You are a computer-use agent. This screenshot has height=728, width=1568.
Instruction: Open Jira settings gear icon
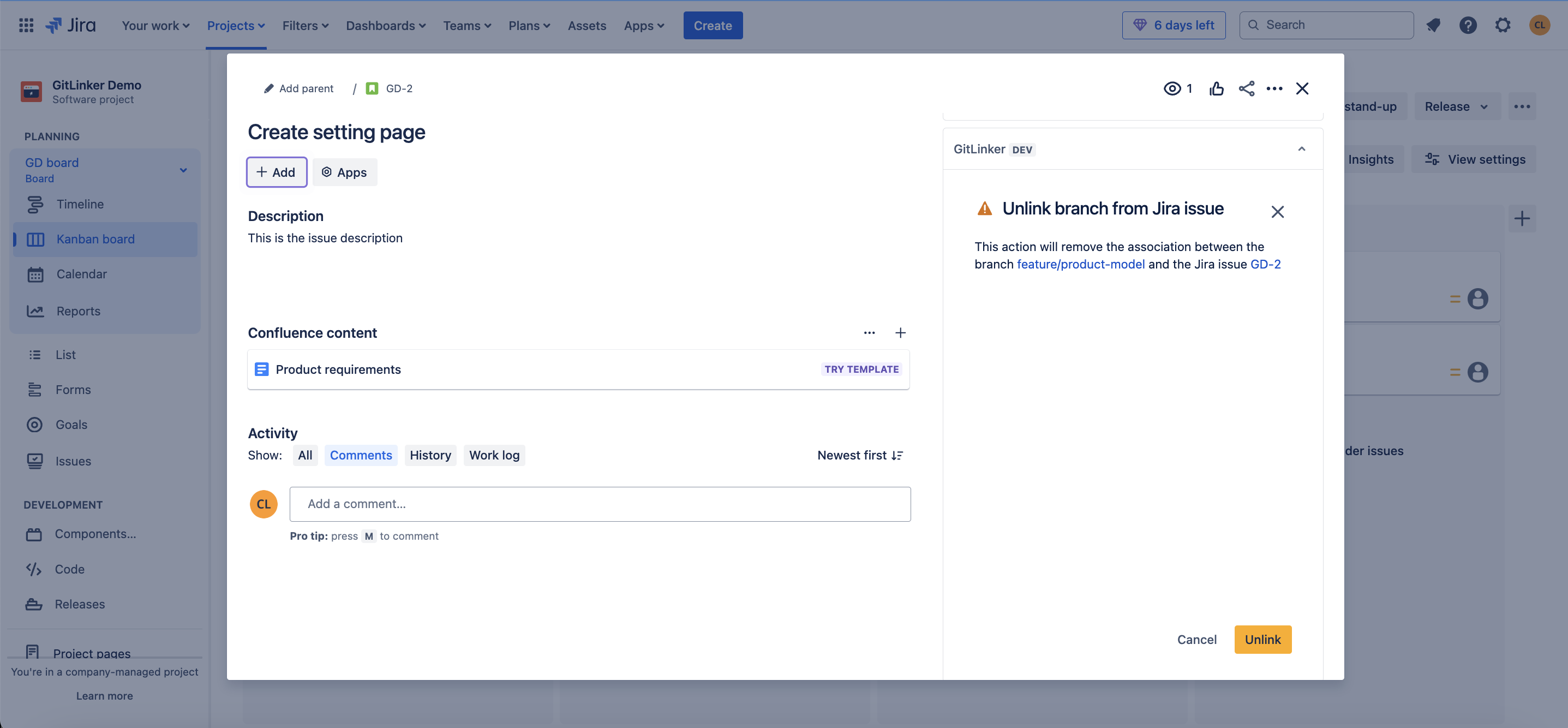[1503, 26]
